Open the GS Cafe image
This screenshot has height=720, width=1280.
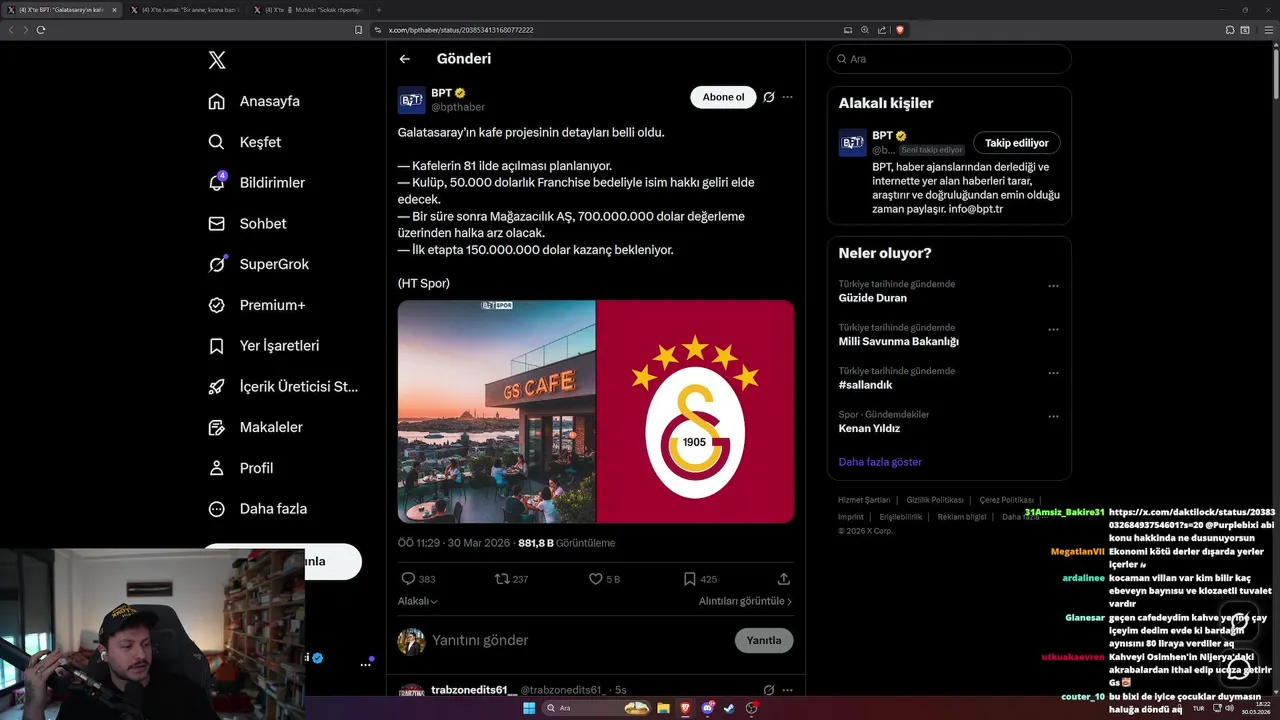496,411
